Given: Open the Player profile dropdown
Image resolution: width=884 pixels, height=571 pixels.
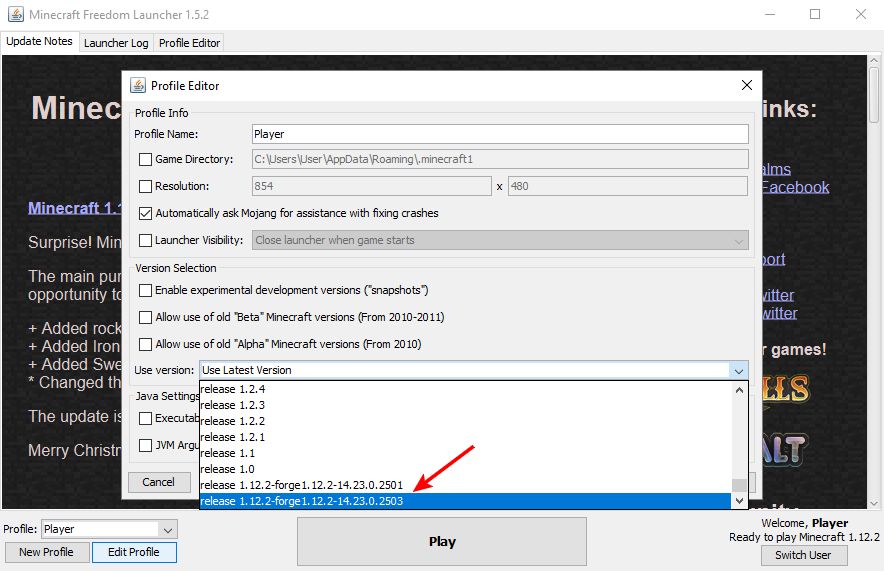Looking at the screenshot, I should click(x=168, y=529).
